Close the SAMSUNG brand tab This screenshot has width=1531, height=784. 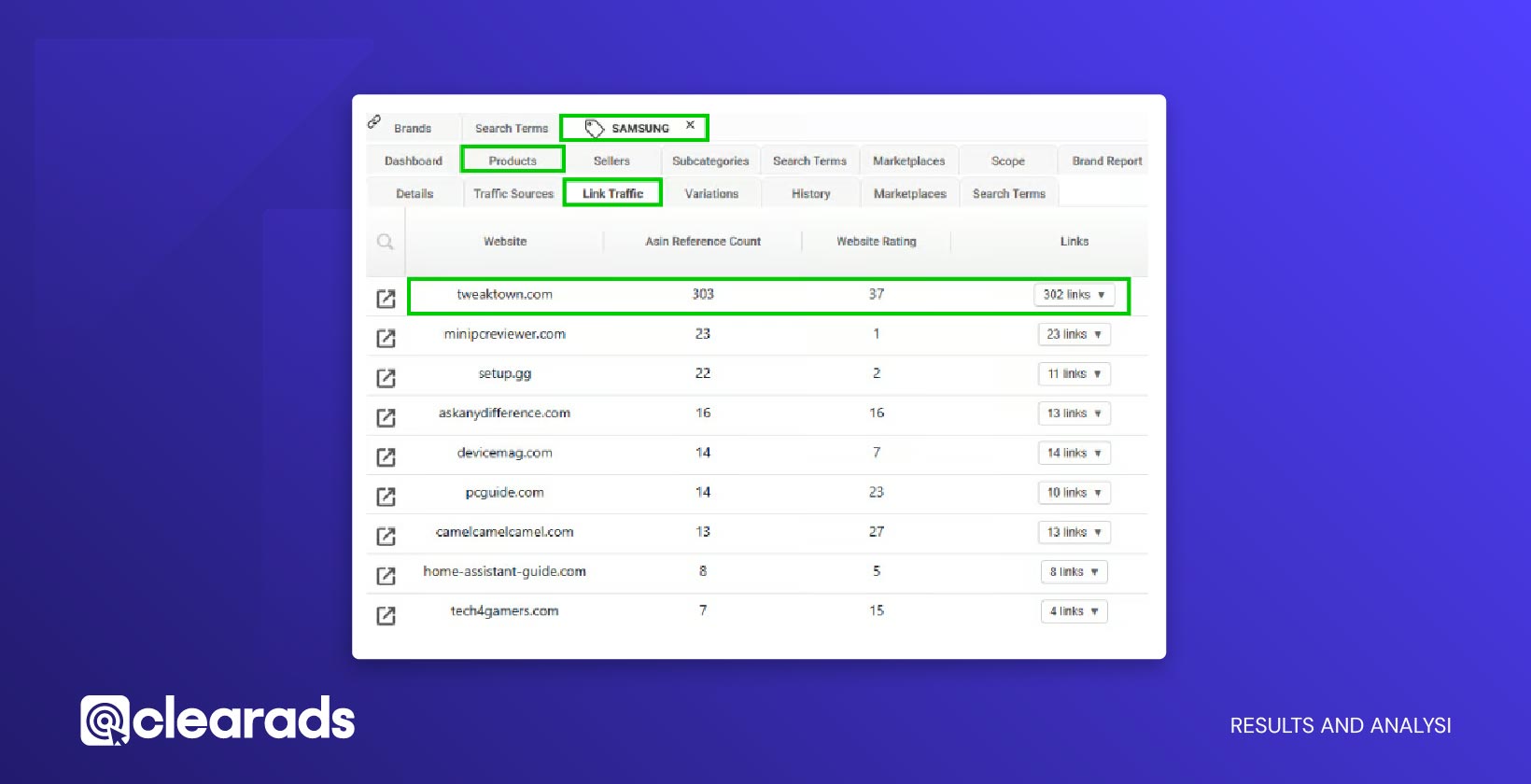pyautogui.click(x=690, y=125)
